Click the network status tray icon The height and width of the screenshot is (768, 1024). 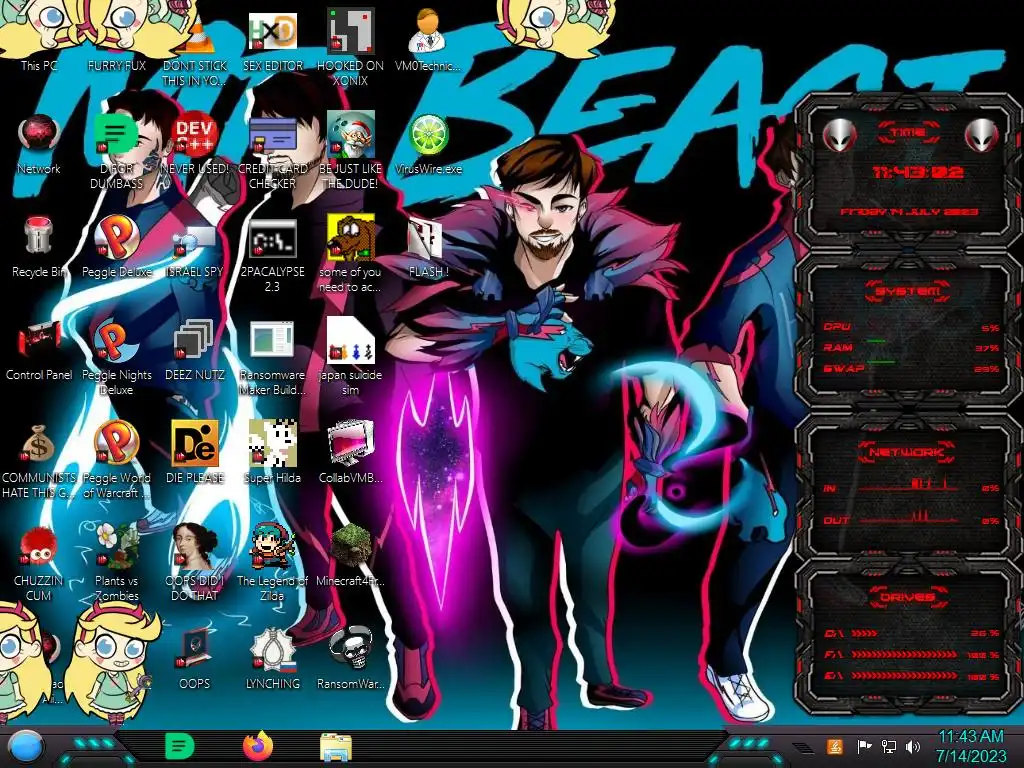click(x=889, y=746)
